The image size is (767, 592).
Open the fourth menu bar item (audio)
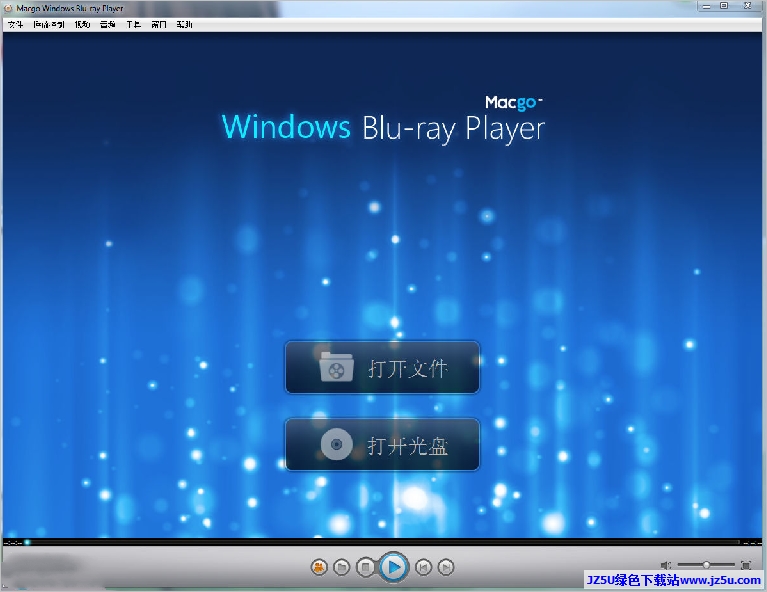tap(108, 24)
